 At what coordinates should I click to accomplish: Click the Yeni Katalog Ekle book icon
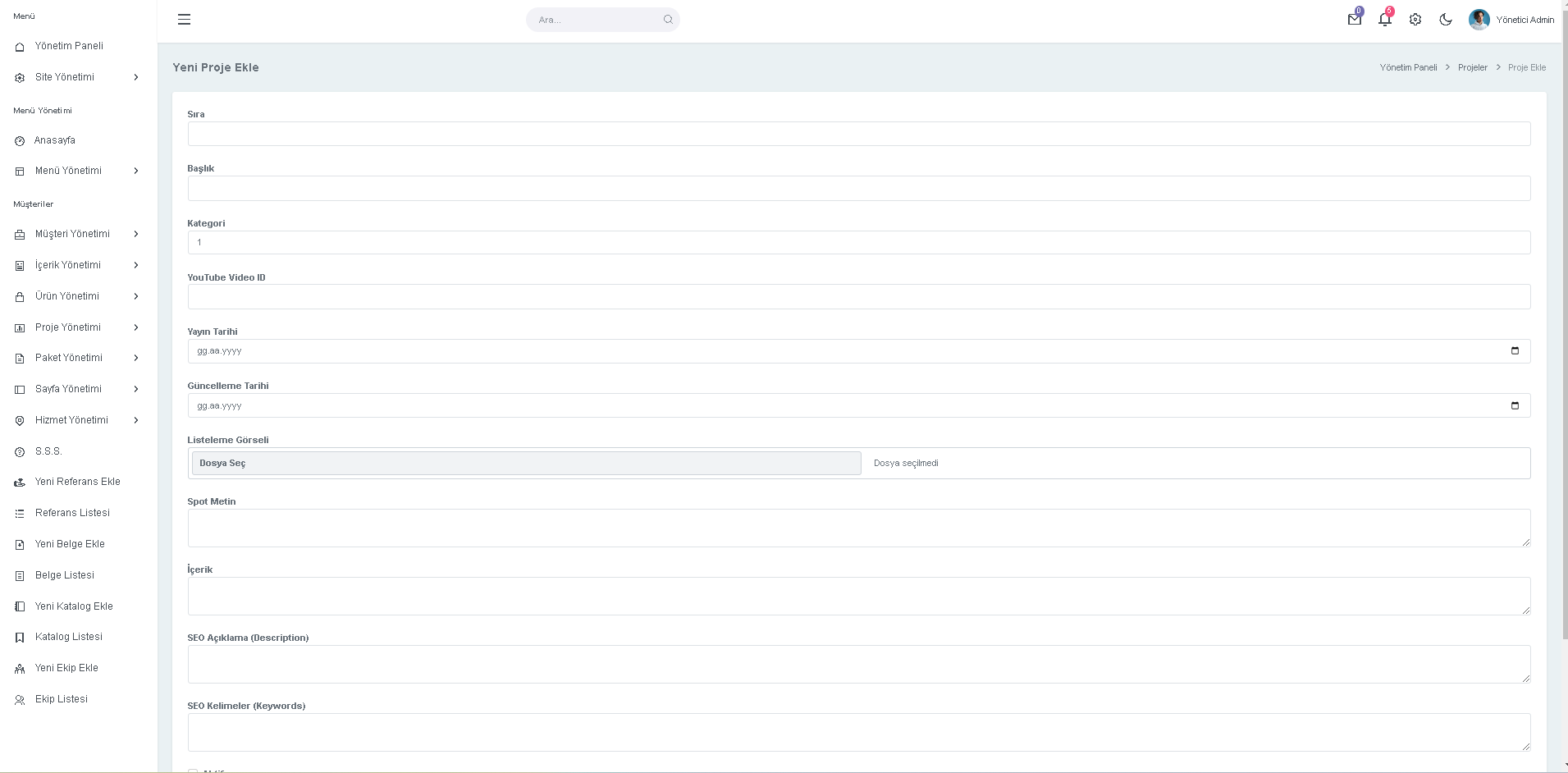coord(20,607)
